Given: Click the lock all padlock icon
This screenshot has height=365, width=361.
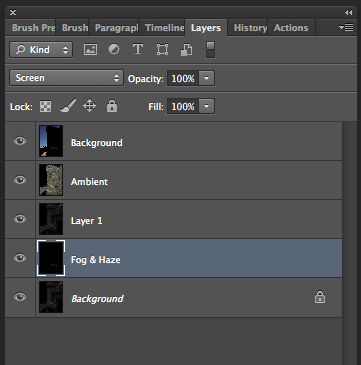Looking at the screenshot, I should click(112, 106).
